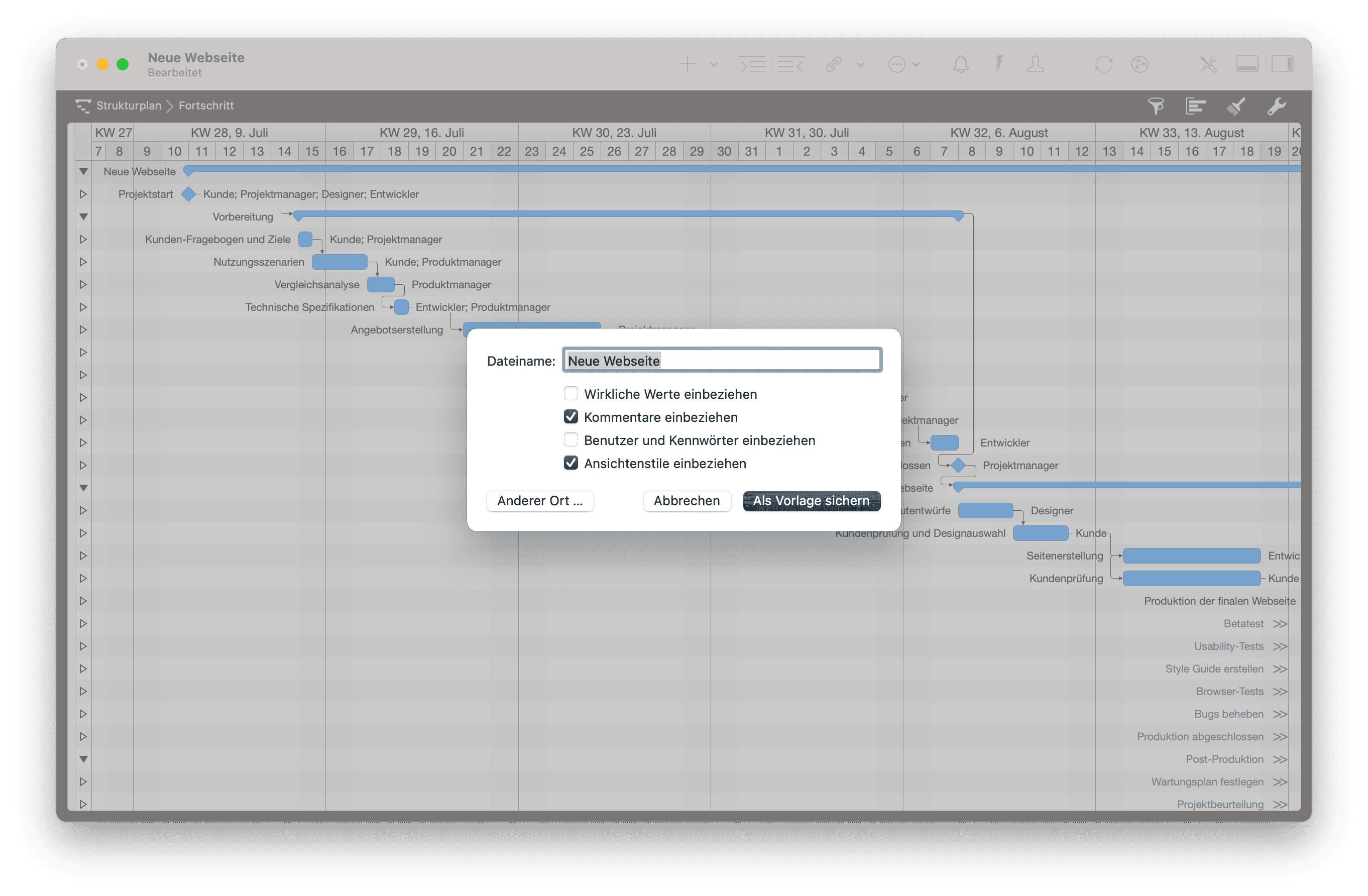The image size is (1368, 896).
Task: Click the bell notifications icon in toolbar
Action: click(961, 64)
